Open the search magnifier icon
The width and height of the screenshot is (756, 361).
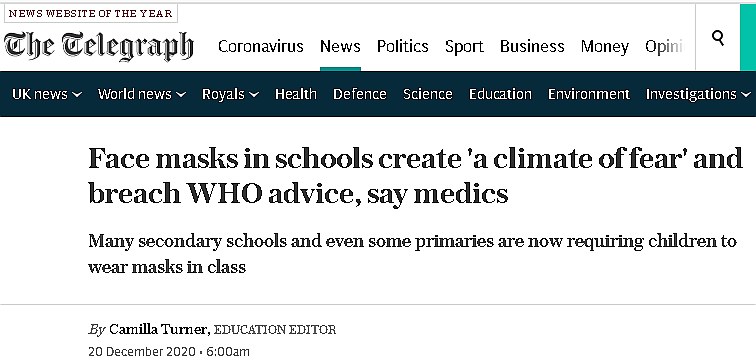pyautogui.click(x=718, y=38)
